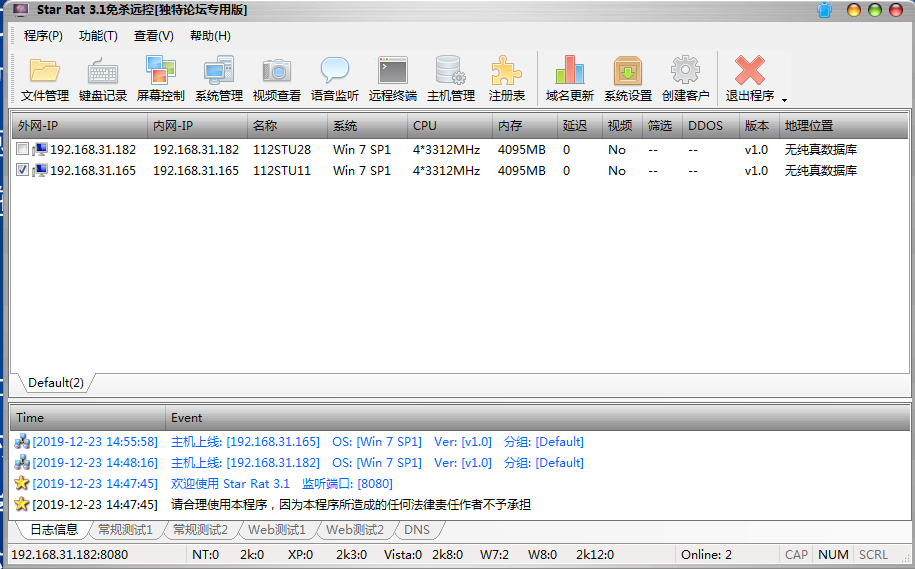Click the DDOS column header
This screenshot has height=569, width=915.
click(x=710, y=125)
